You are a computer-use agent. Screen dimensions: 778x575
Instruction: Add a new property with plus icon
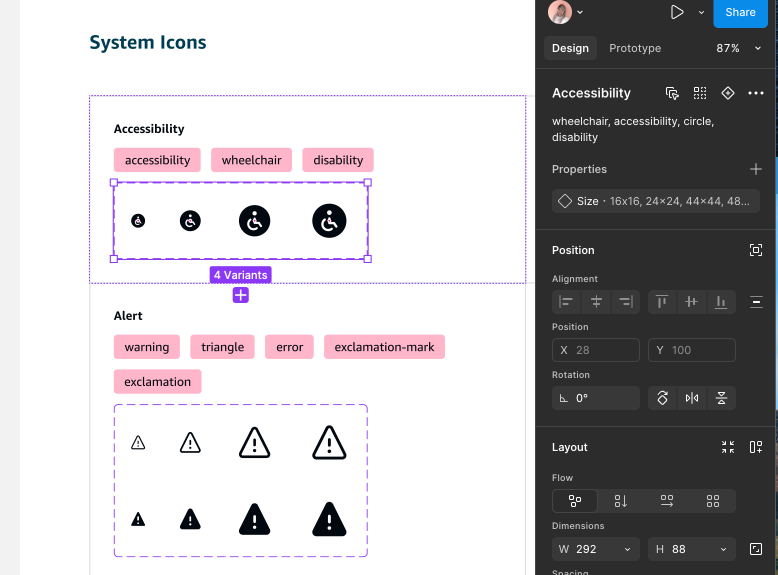(755, 170)
